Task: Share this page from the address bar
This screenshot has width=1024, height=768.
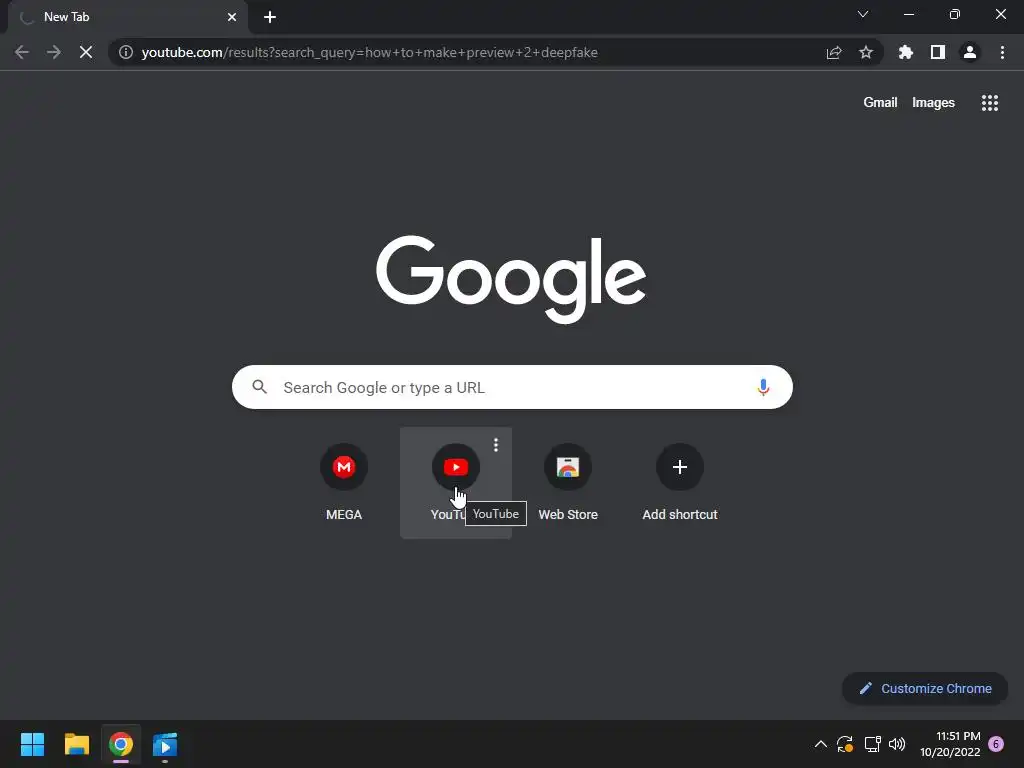Action: point(834,52)
